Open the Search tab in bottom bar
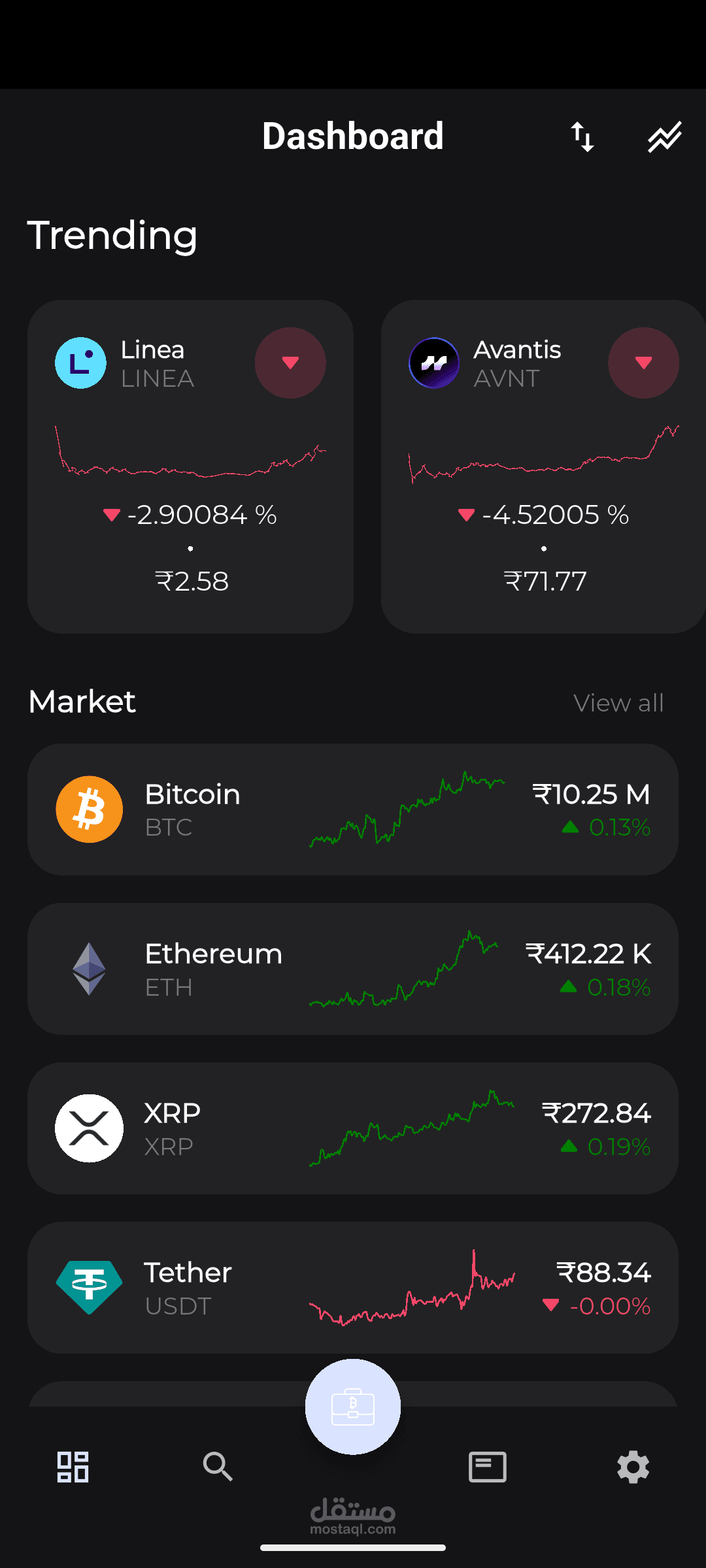The image size is (706, 1568). point(218,1467)
